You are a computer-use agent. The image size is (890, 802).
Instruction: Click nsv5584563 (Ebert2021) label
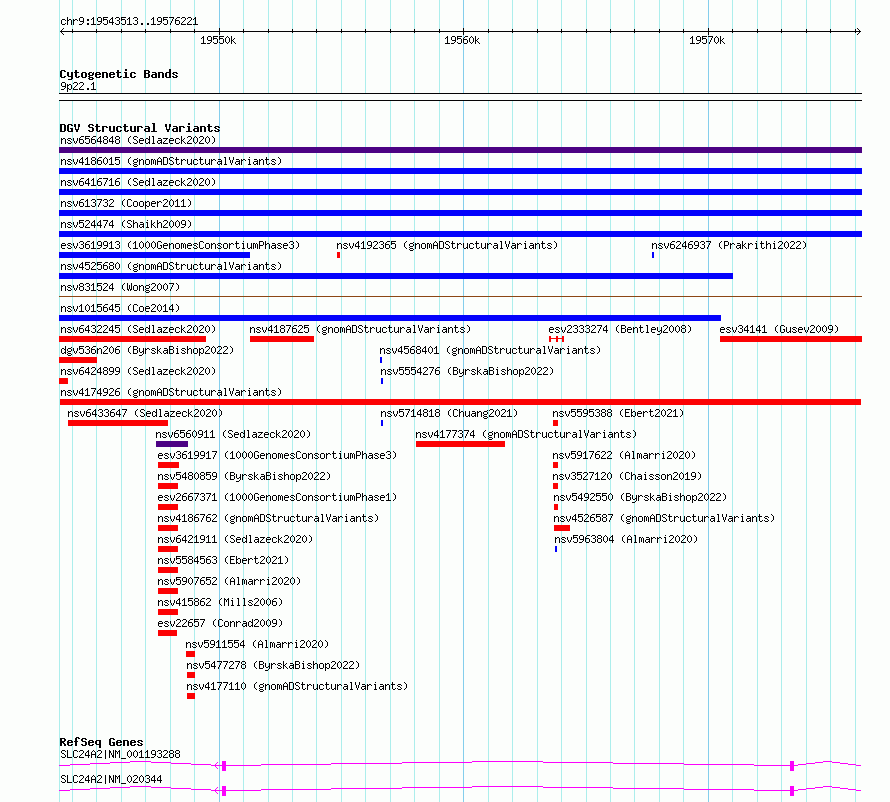coord(223,560)
